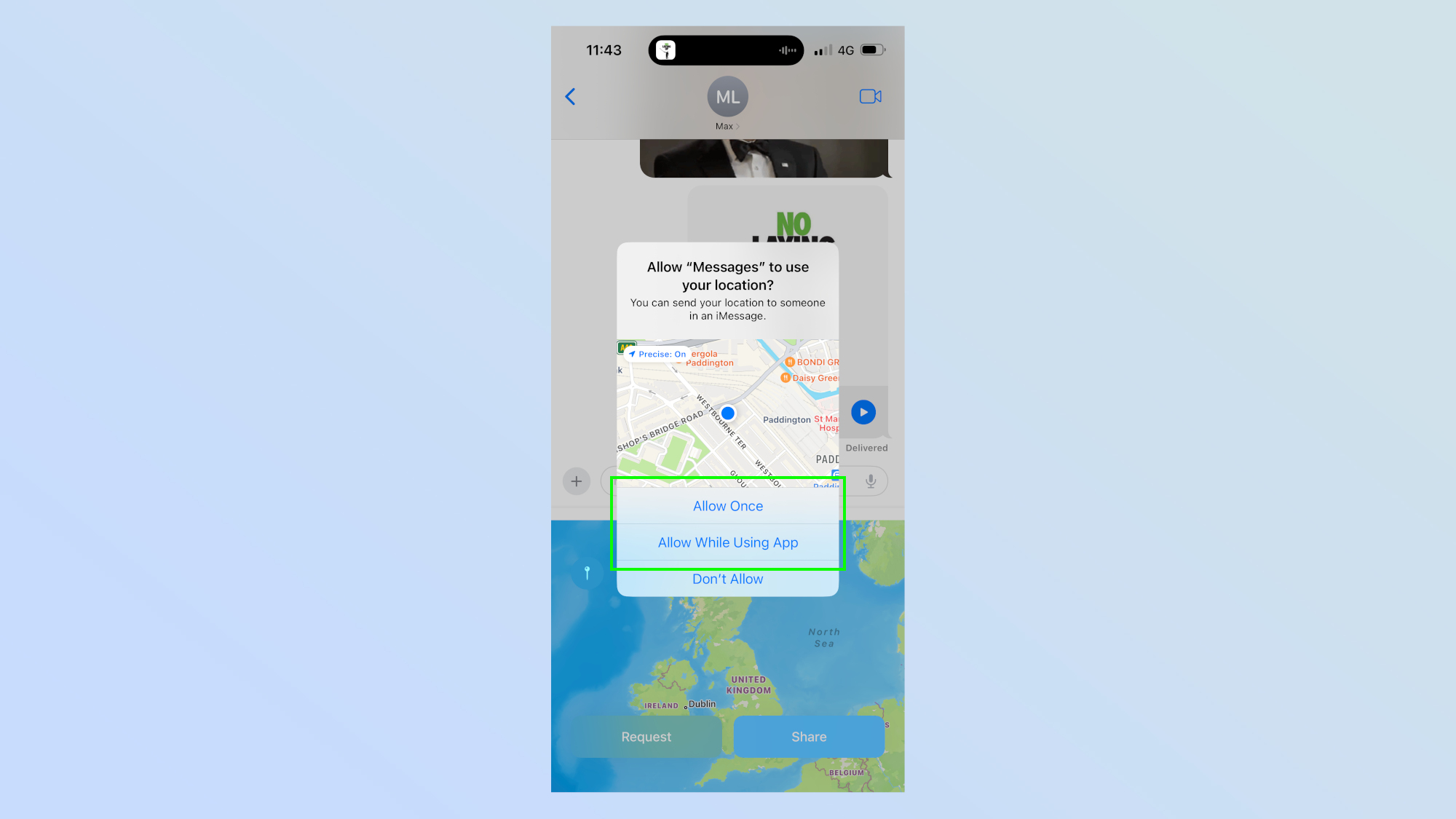Toggle location sharing permission dialog

(727, 420)
